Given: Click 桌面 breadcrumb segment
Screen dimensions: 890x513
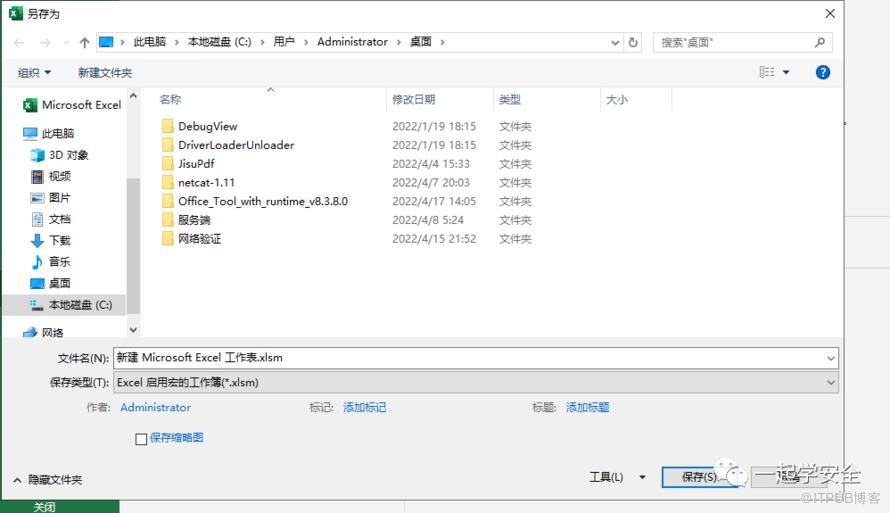Looking at the screenshot, I should [421, 42].
